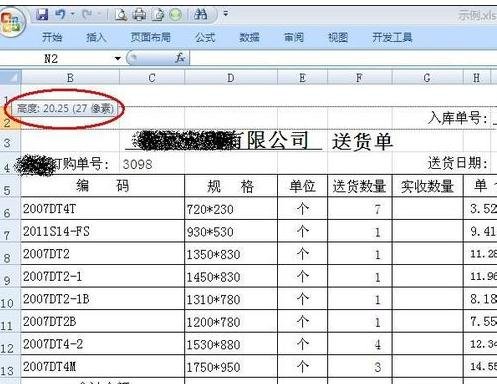This screenshot has height=384, width=497.
Task: Switch to the 开始 ribbon tab
Action: coord(52,37)
